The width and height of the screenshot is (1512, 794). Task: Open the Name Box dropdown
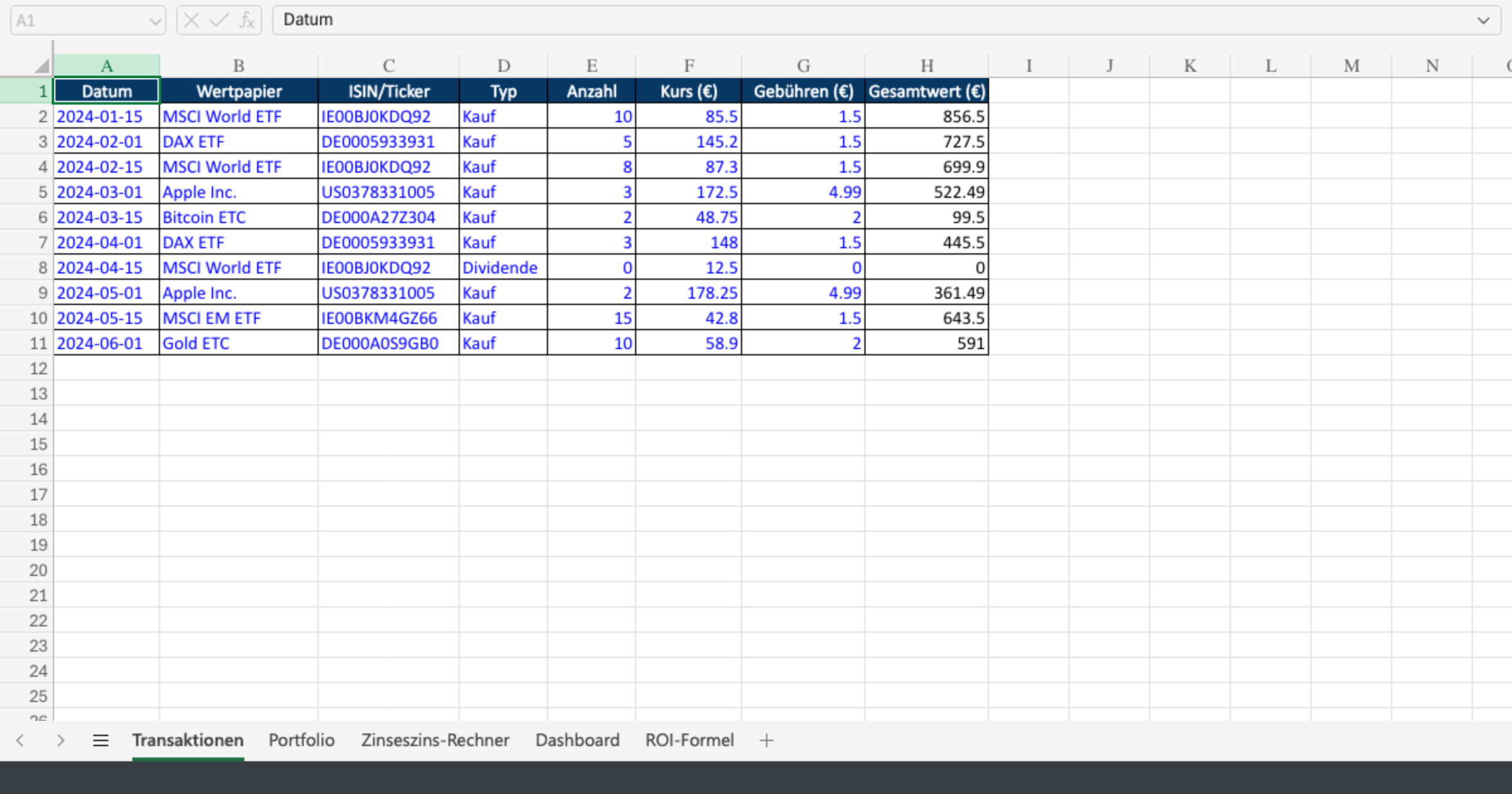155,20
